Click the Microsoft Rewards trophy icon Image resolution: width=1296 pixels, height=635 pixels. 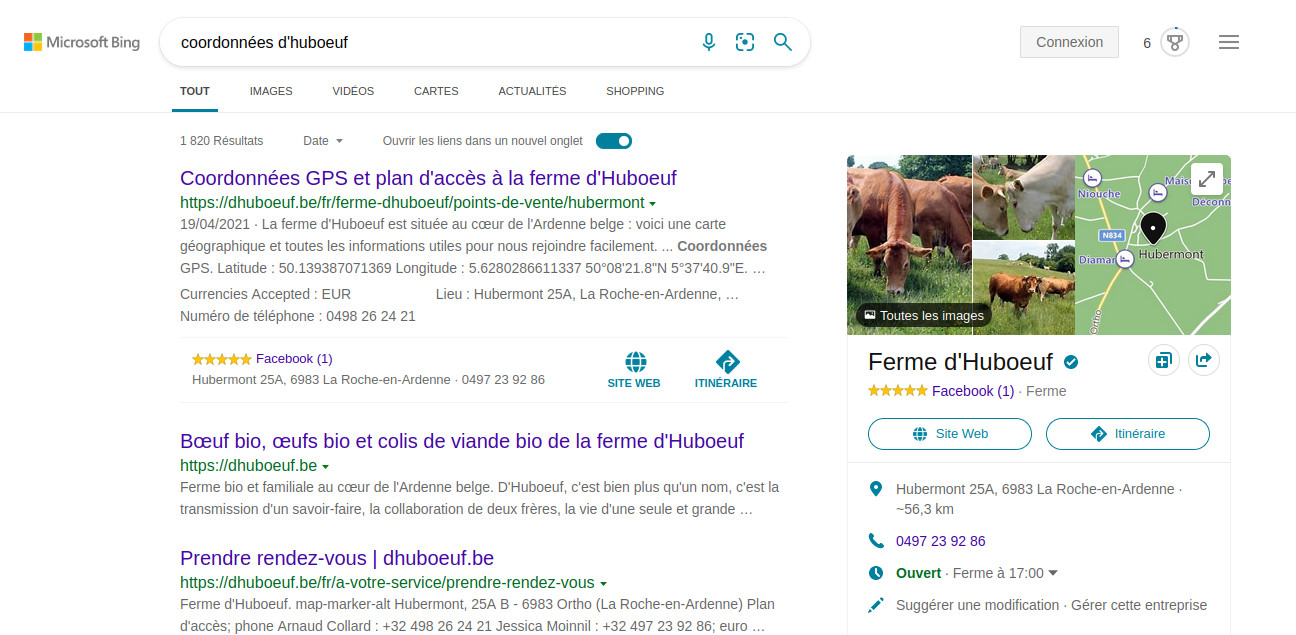pos(1175,41)
